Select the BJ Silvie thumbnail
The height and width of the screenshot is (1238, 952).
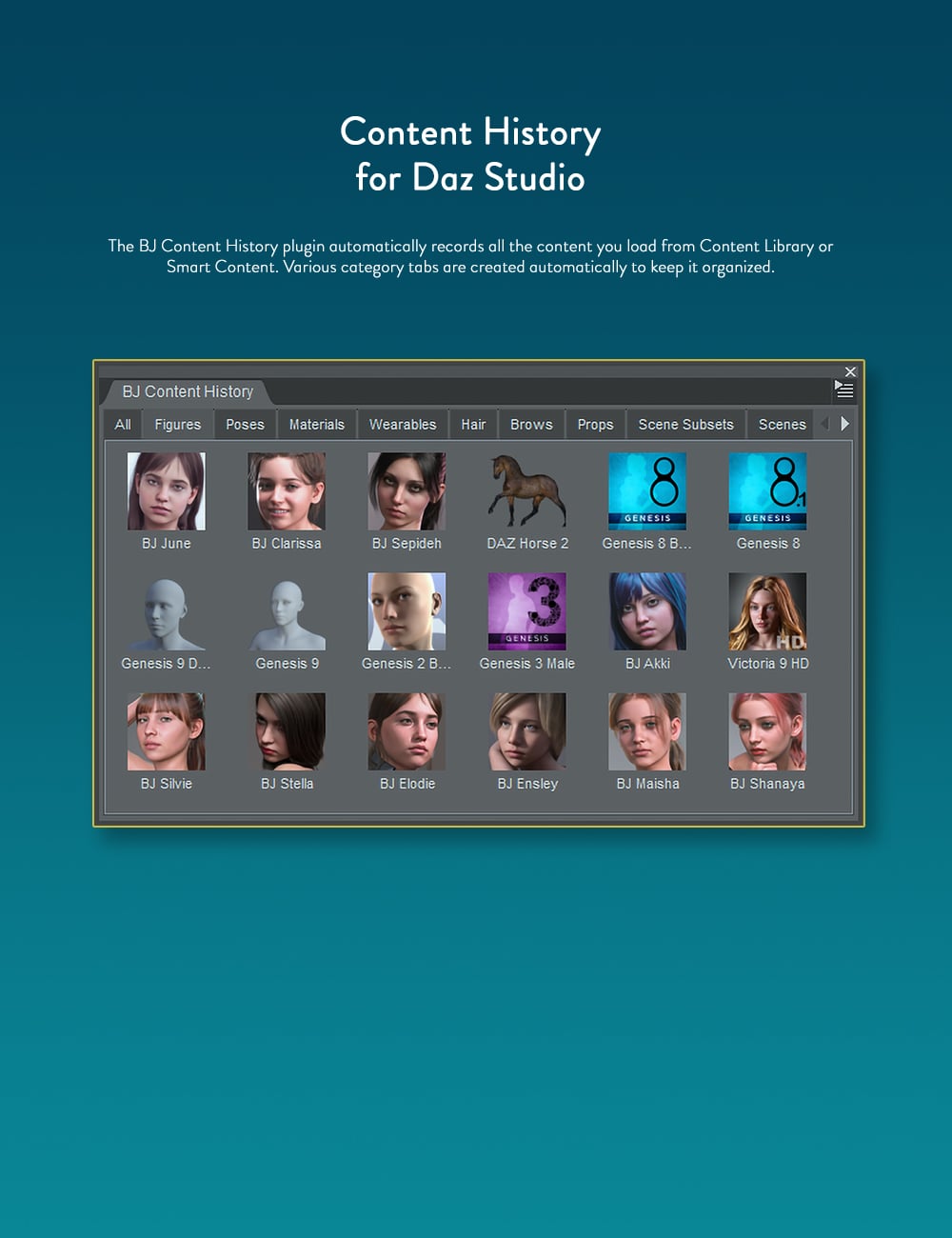tap(167, 731)
